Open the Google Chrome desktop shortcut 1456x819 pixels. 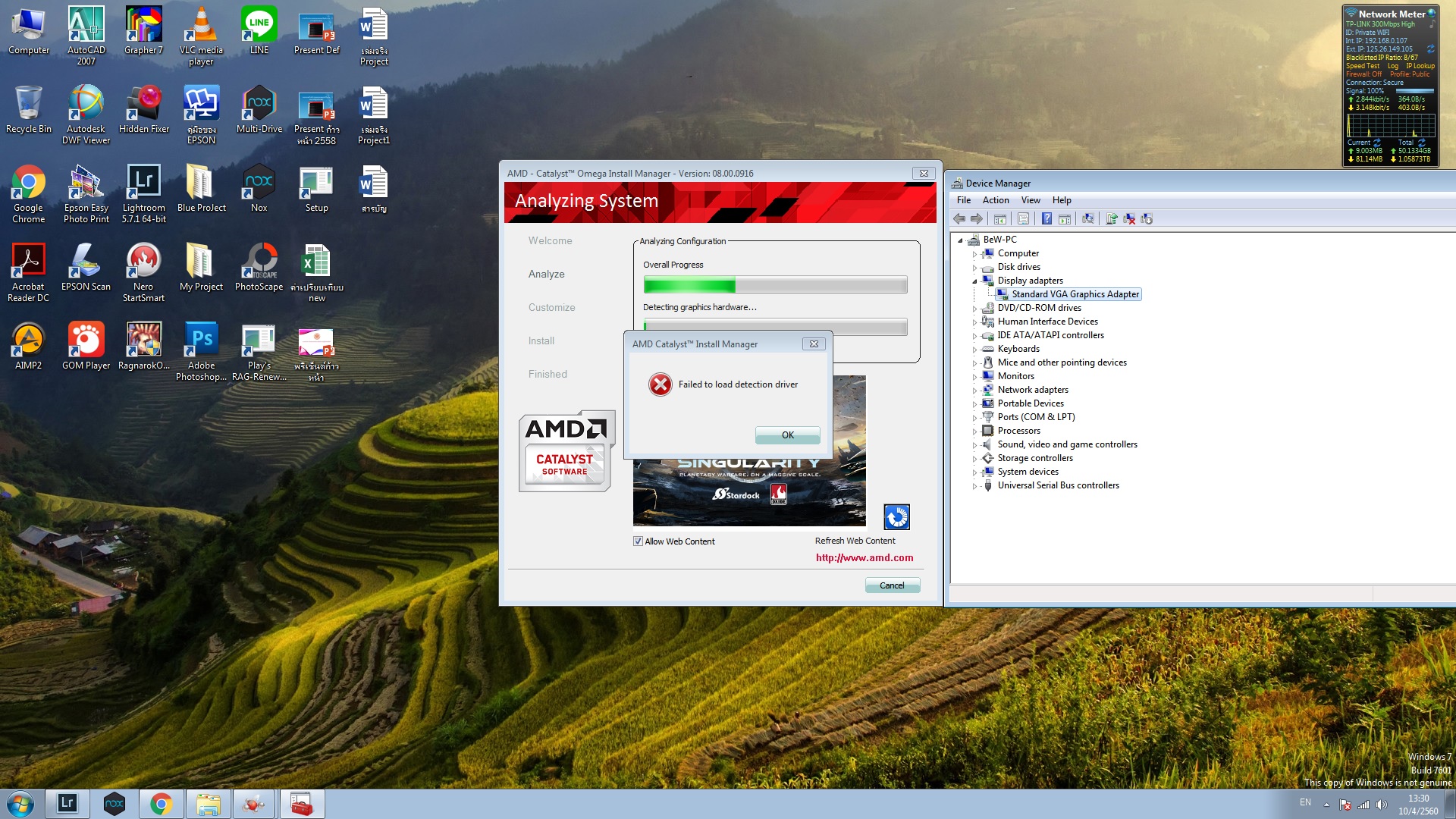(x=28, y=194)
